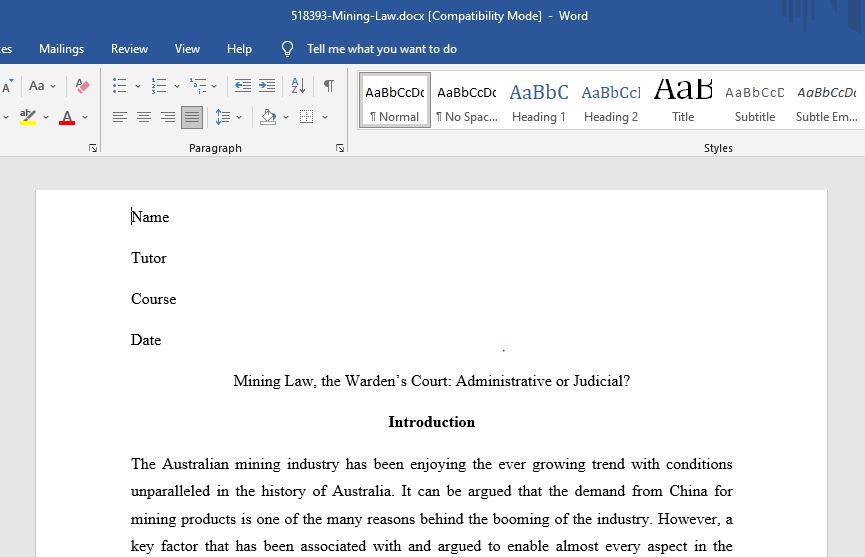Open the Shading color dropdown arrow

click(x=286, y=117)
